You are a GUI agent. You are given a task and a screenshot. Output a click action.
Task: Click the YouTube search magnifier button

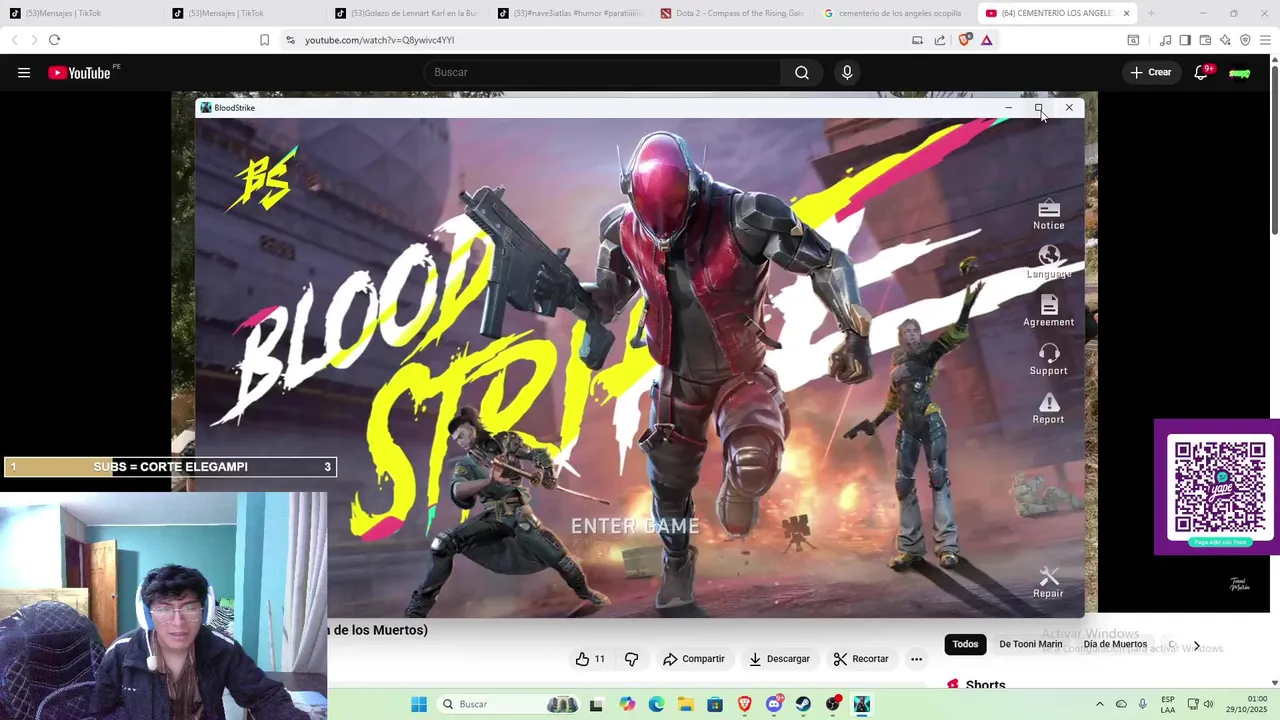(802, 72)
